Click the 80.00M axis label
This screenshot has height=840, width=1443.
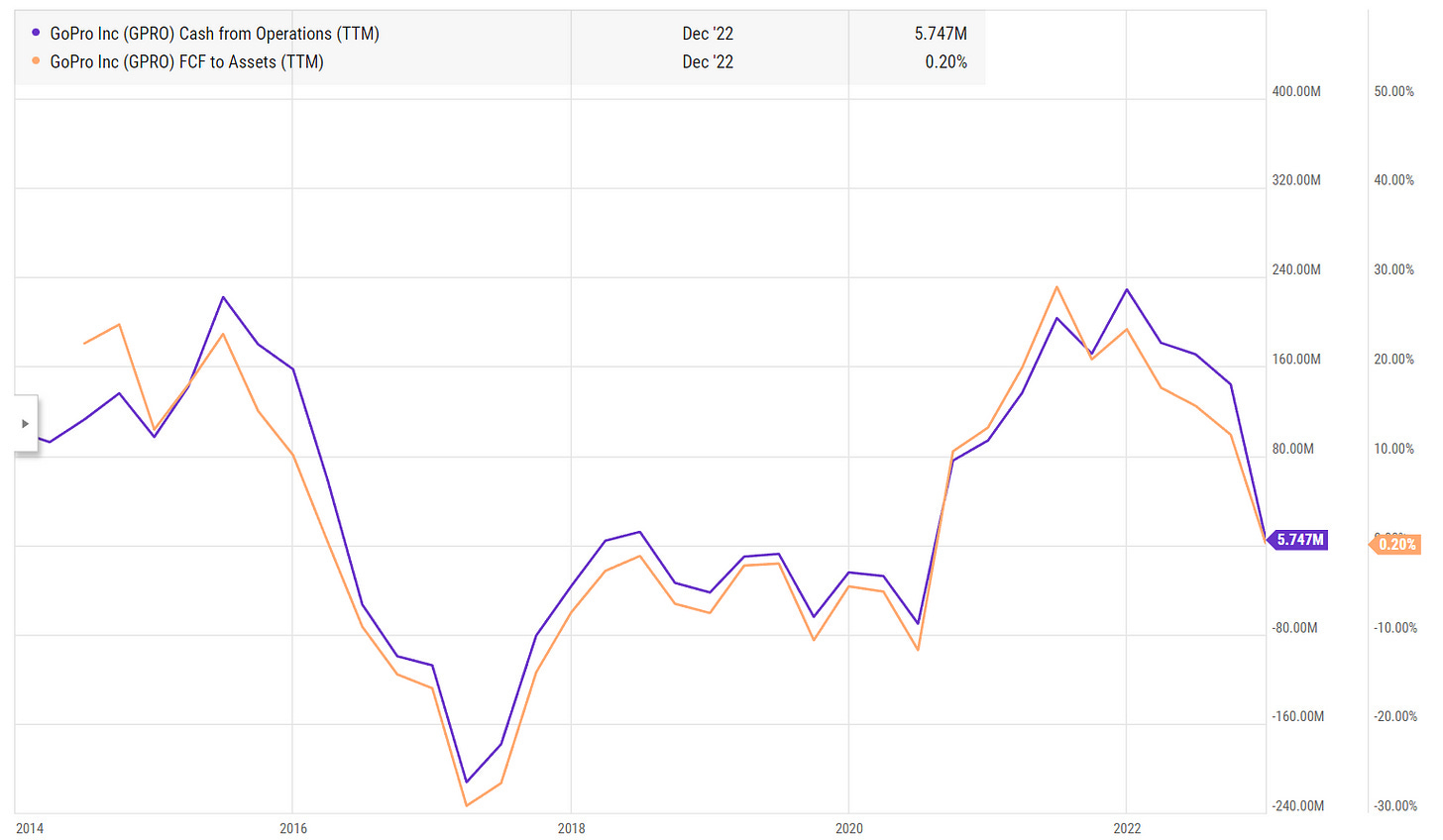pyautogui.click(x=1293, y=449)
